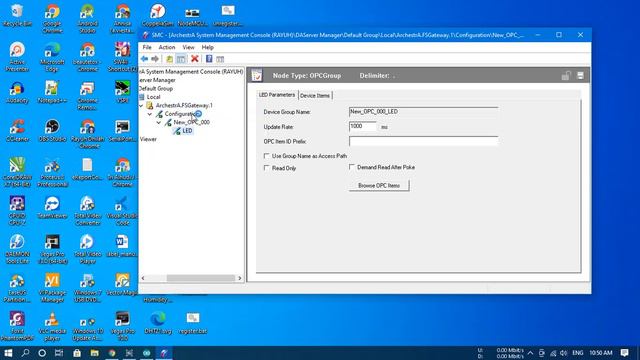Select the VI Package Manager desktop shortcut

(x=52, y=288)
